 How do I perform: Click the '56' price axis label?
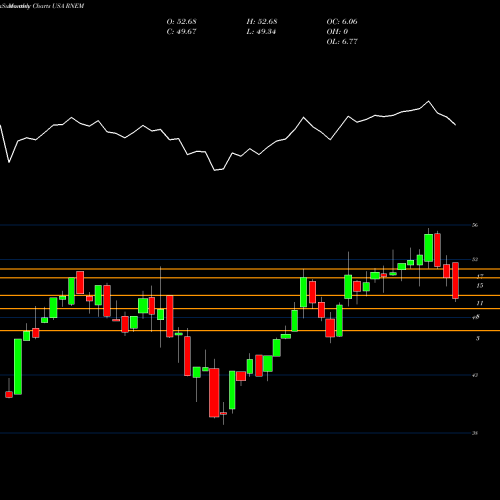coord(475,225)
